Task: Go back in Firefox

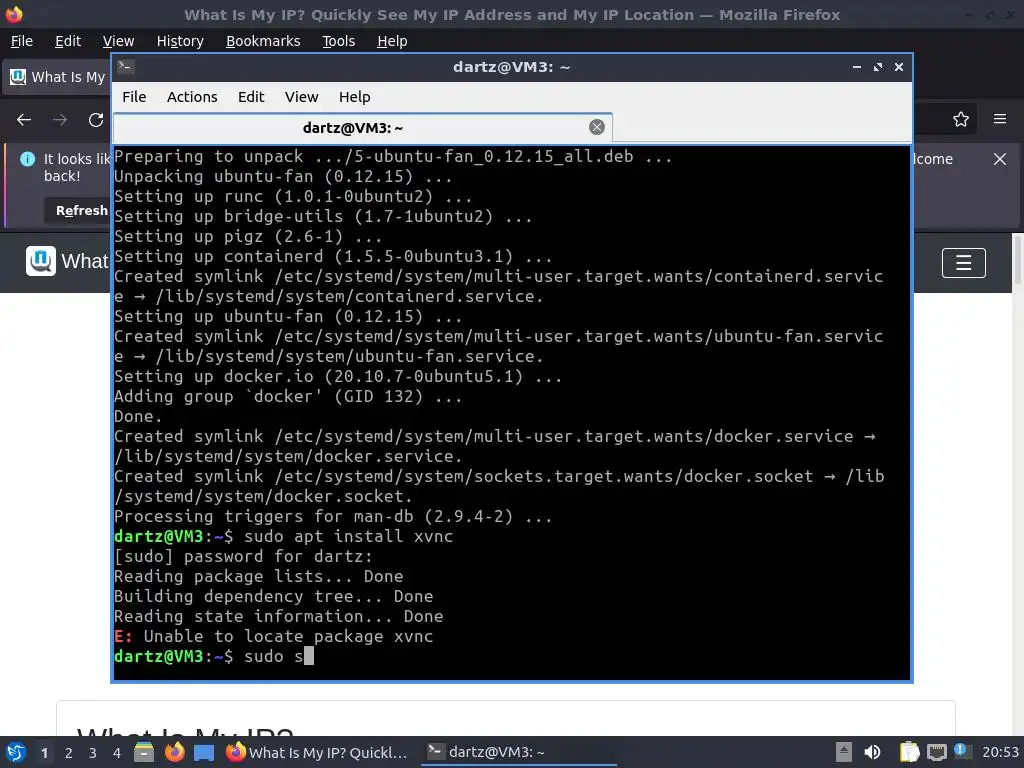Action: (x=24, y=120)
